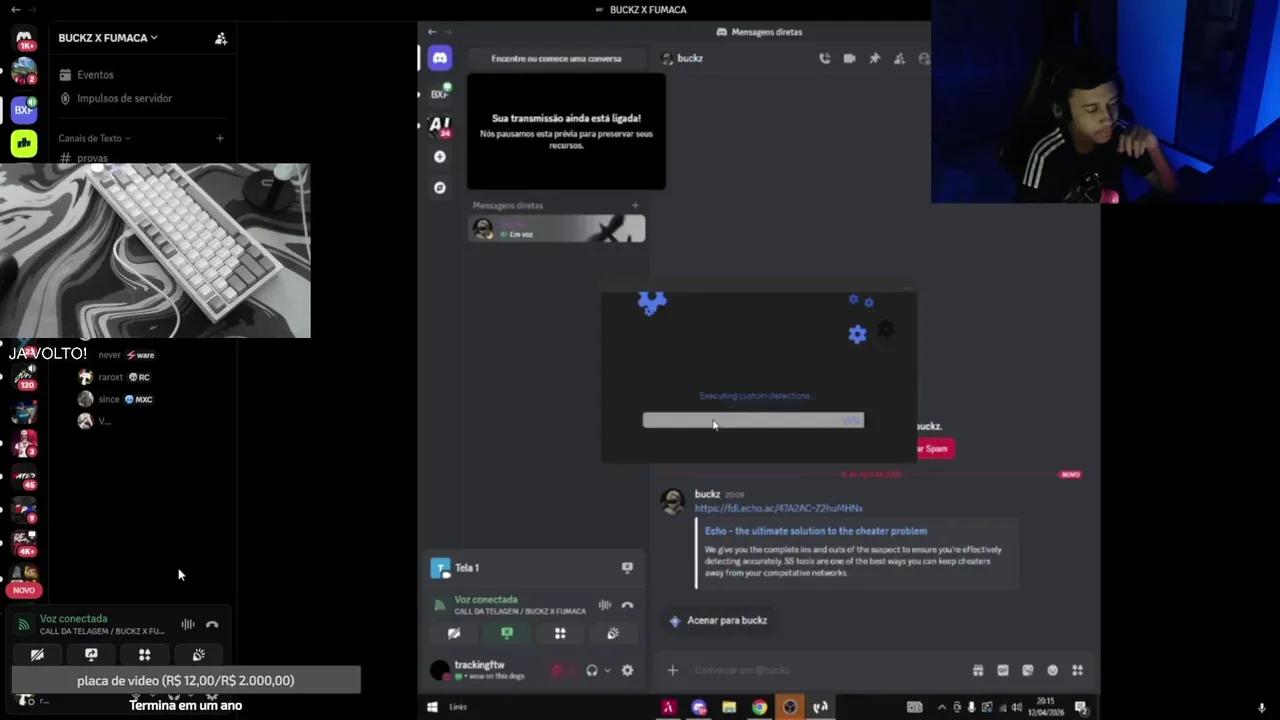Collapse the Canais de Texto category
The width and height of the screenshot is (1280, 720).
click(x=94, y=138)
